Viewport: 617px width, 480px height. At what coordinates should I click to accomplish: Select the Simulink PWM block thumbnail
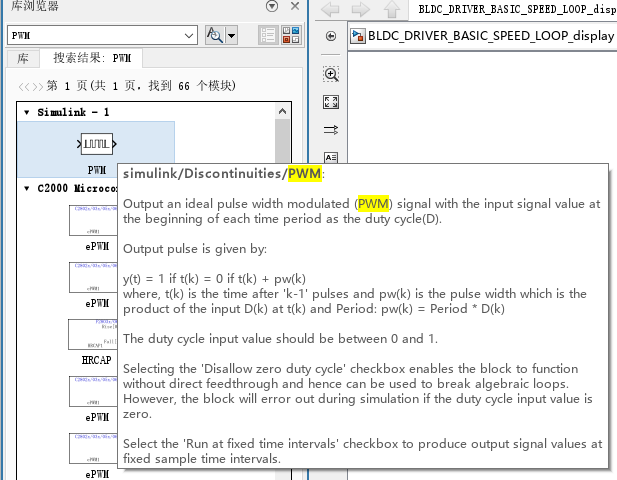96,144
